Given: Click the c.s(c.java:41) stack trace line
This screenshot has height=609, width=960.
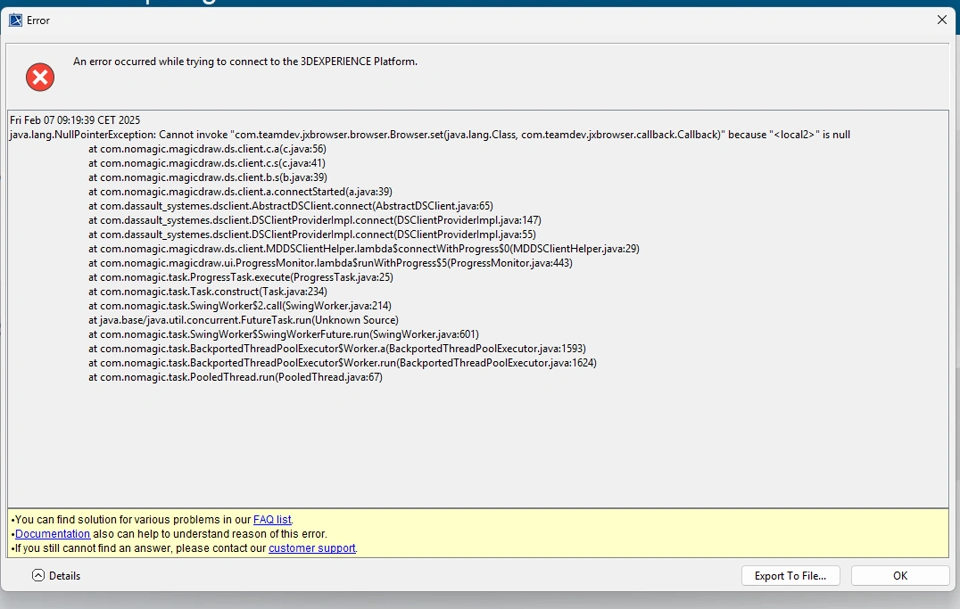Looking at the screenshot, I should coord(207,163).
